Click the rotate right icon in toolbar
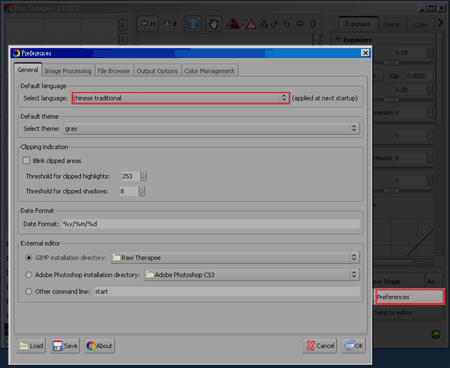This screenshot has width=450, height=368. click(x=287, y=24)
